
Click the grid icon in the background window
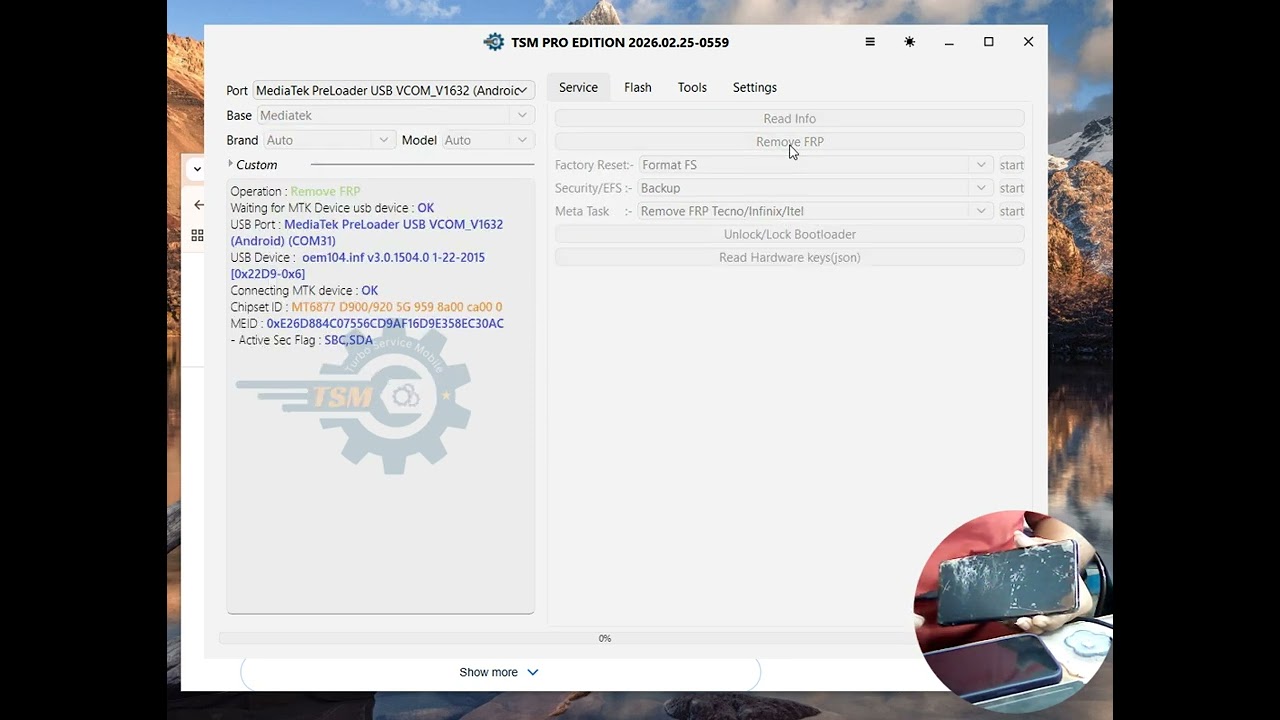197,235
